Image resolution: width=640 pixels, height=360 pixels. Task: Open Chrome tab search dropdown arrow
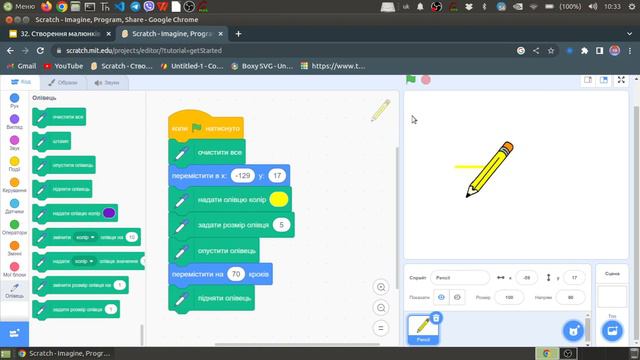pos(629,34)
